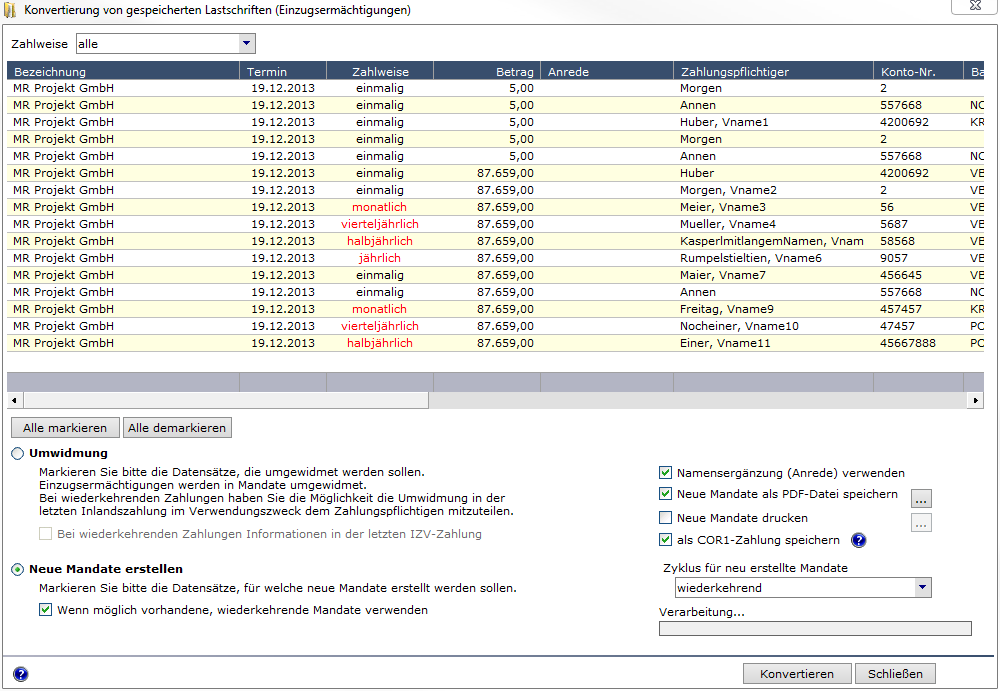Click the Alle markieren button

(x=65, y=427)
